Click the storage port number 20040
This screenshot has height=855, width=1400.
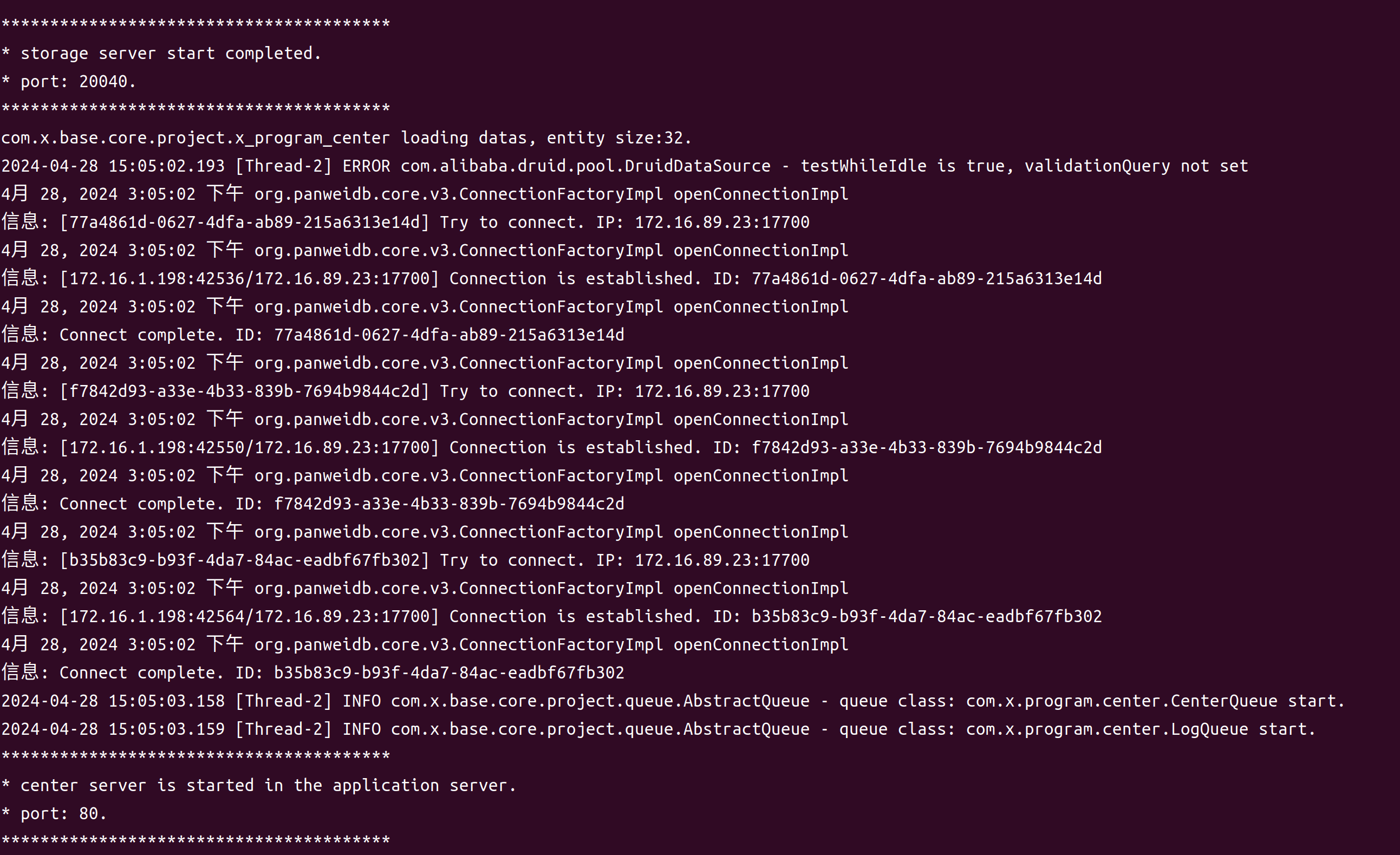(103, 82)
